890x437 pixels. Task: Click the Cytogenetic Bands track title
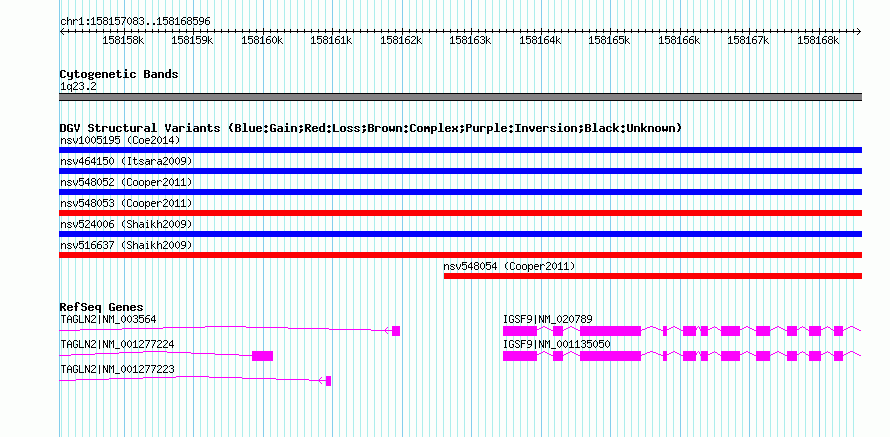pyautogui.click(x=119, y=74)
